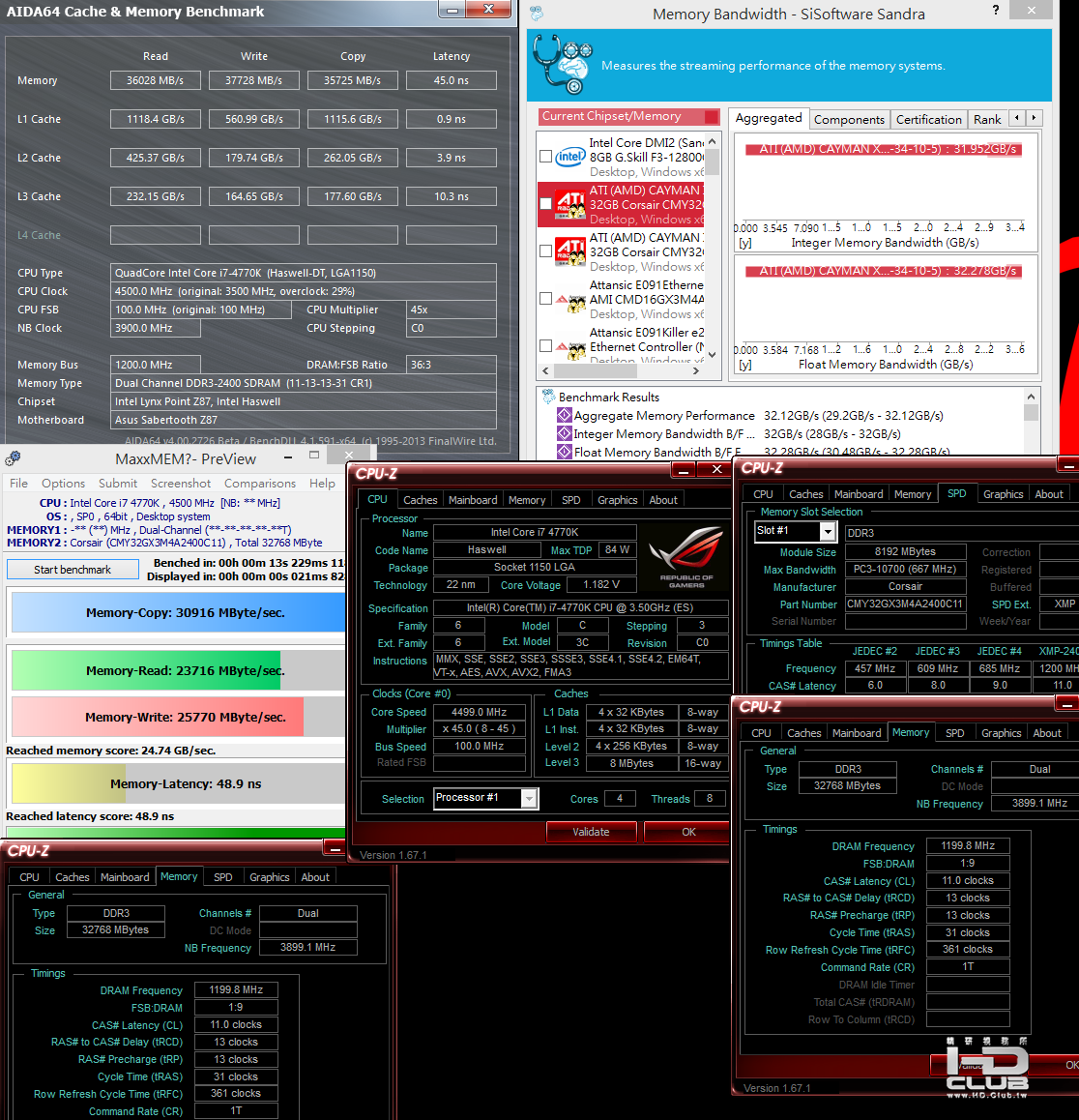Click the AIDA64 L3 Cache Copy 177.60 GB/s field
Screen dimensions: 1079x1120
[353, 196]
